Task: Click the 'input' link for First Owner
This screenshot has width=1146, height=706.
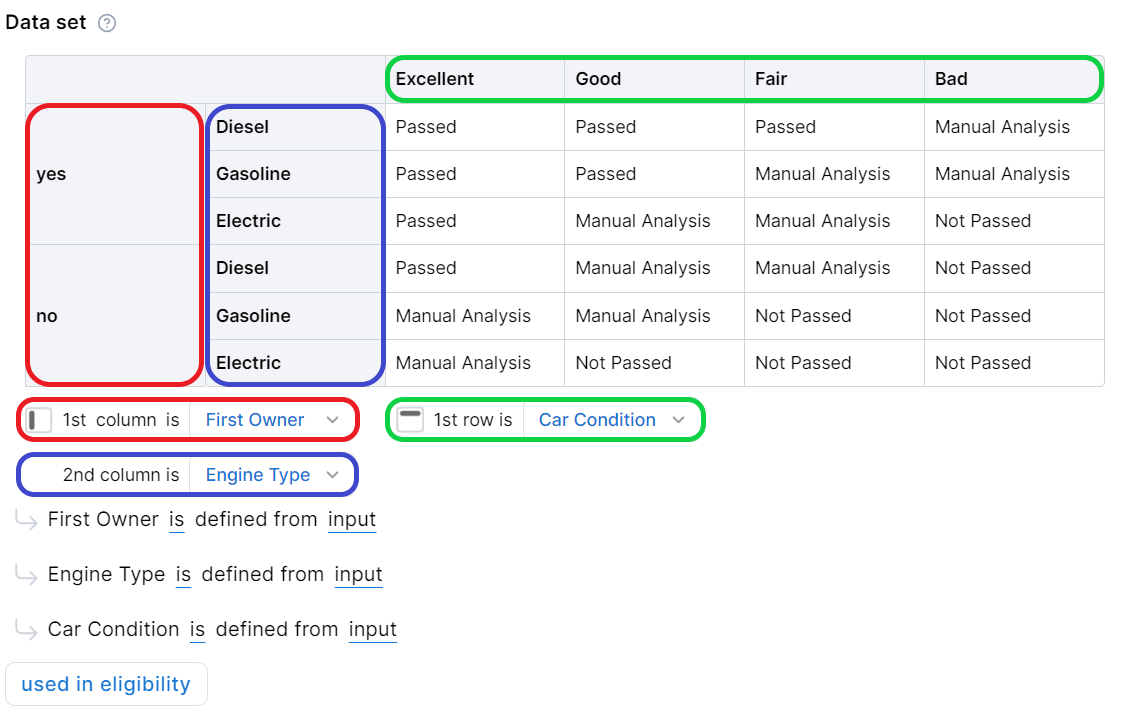Action: click(352, 520)
